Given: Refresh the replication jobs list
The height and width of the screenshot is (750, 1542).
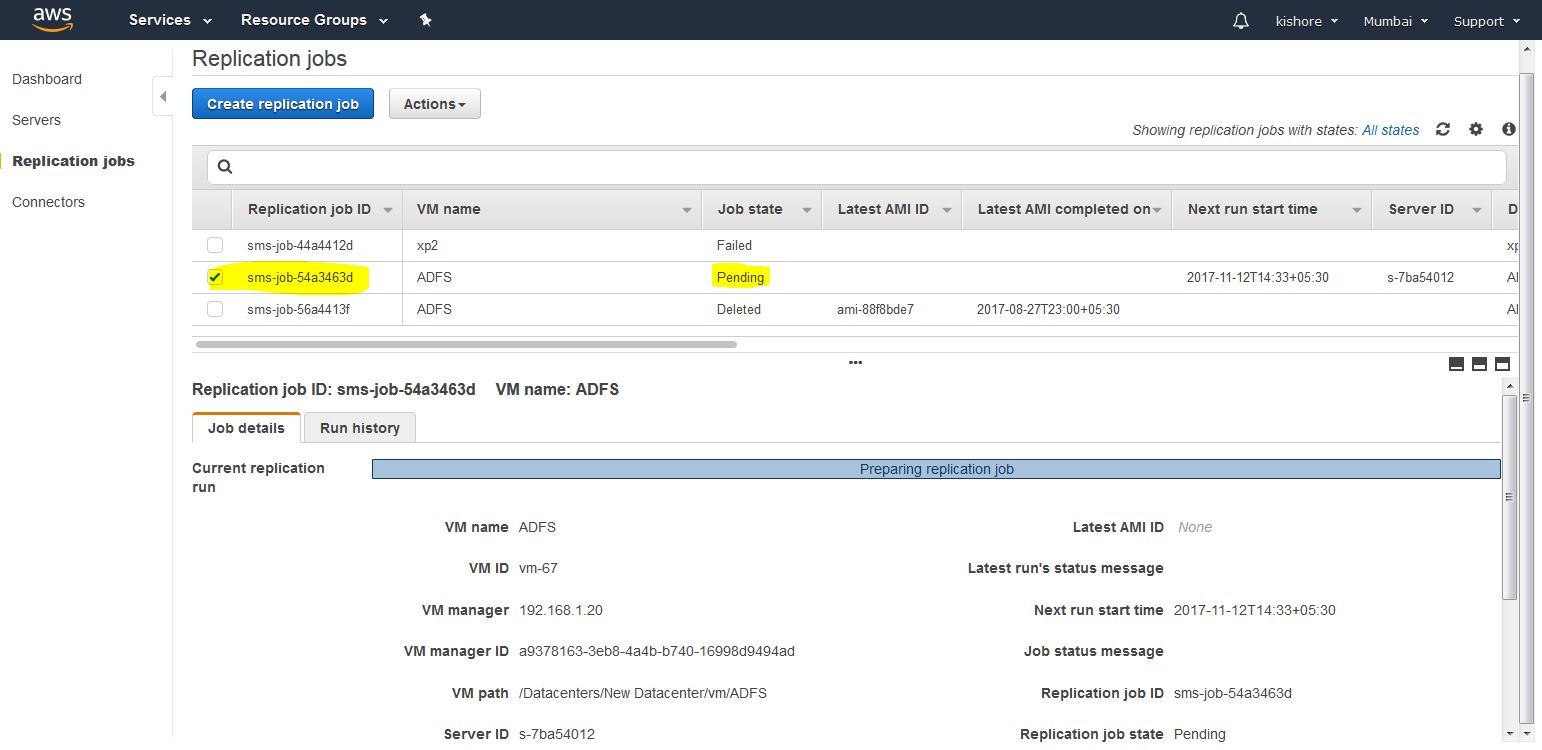Looking at the screenshot, I should pos(1442,129).
